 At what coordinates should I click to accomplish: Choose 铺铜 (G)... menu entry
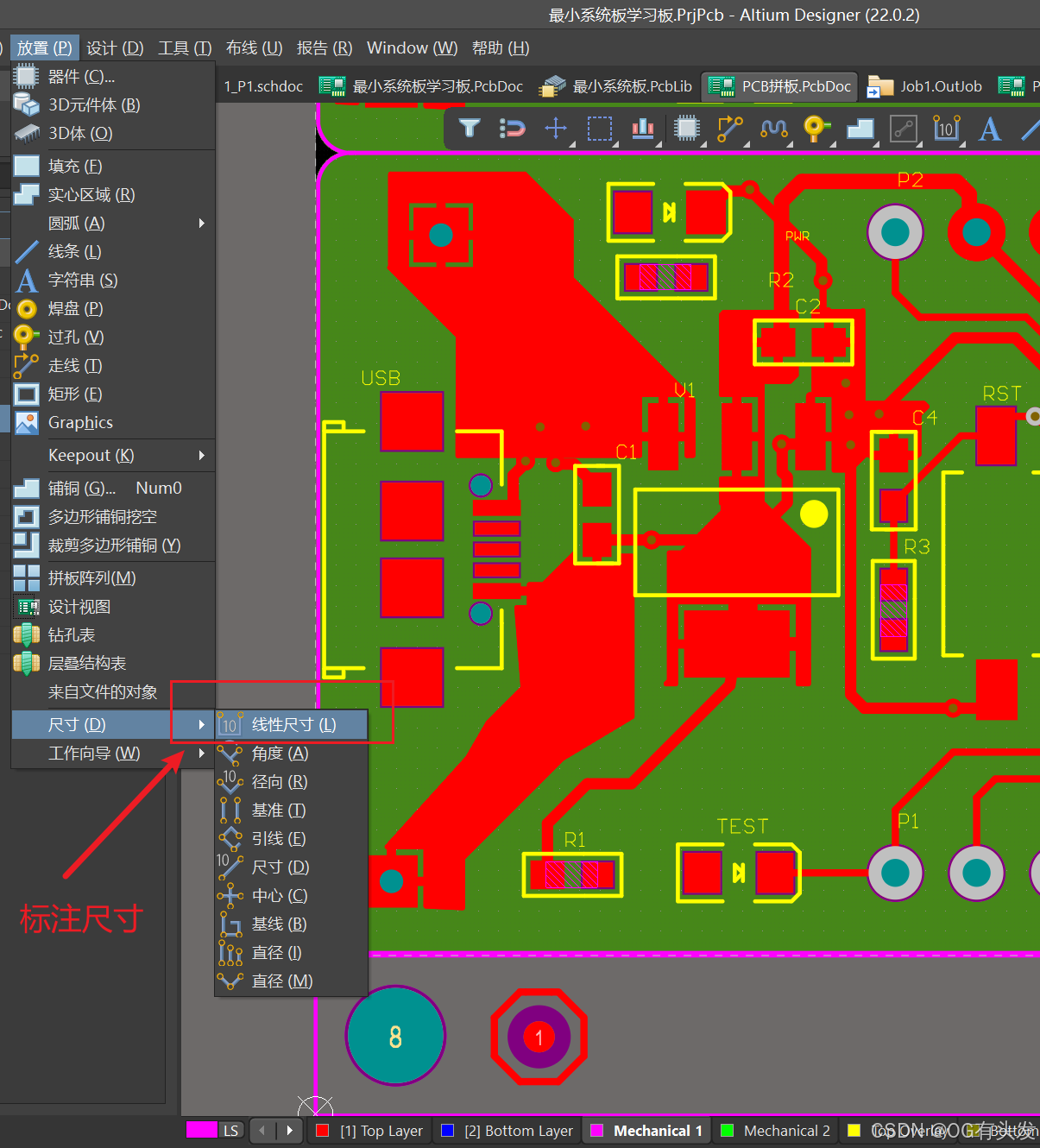113,489
